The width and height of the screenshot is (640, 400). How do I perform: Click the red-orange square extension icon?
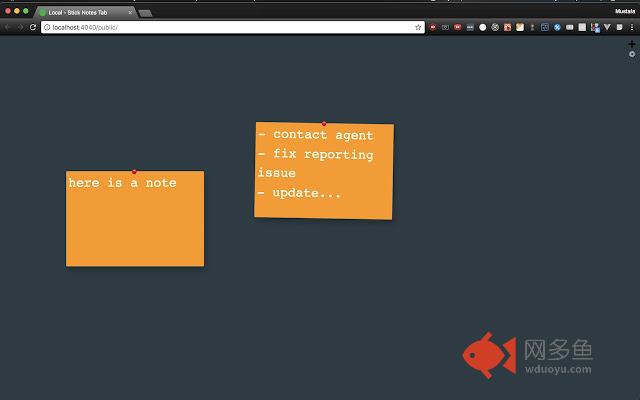pyautogui.click(x=507, y=27)
